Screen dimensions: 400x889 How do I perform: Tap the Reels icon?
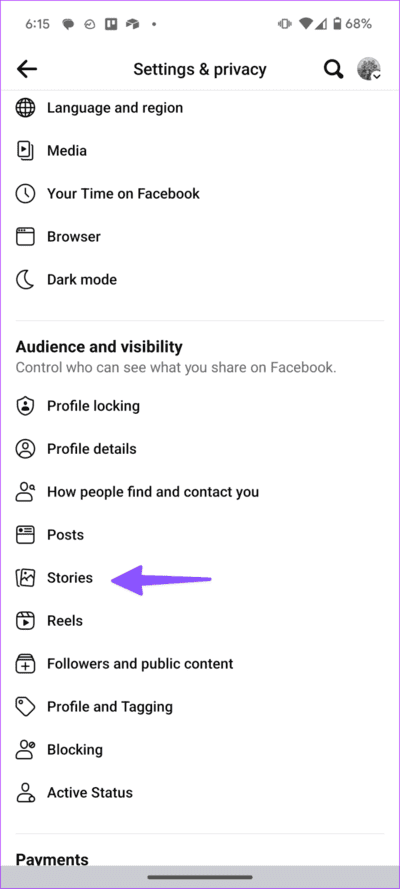coord(25,621)
